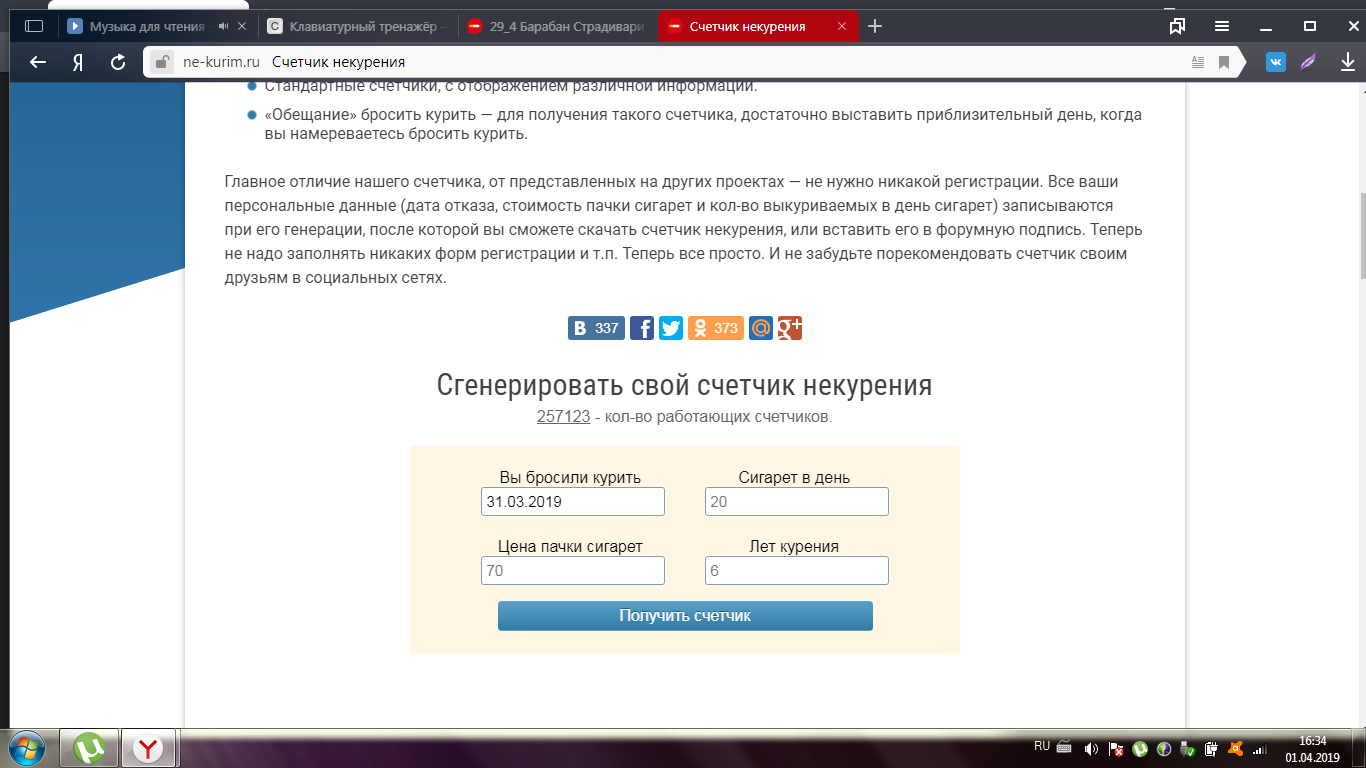
Task: Open the 257123 working counters link
Action: [x=563, y=417]
